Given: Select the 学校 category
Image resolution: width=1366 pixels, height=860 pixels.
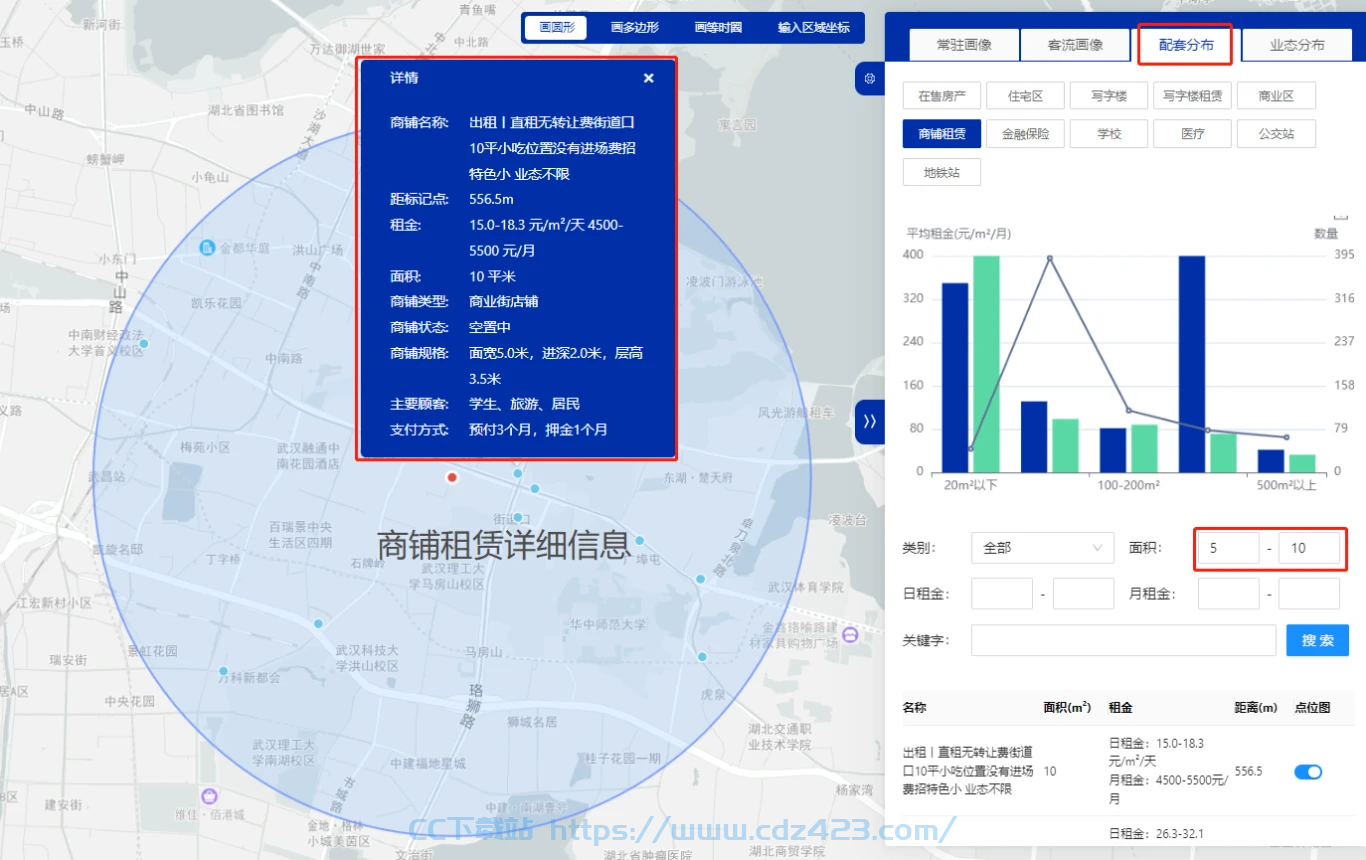Looking at the screenshot, I should 1109,133.
